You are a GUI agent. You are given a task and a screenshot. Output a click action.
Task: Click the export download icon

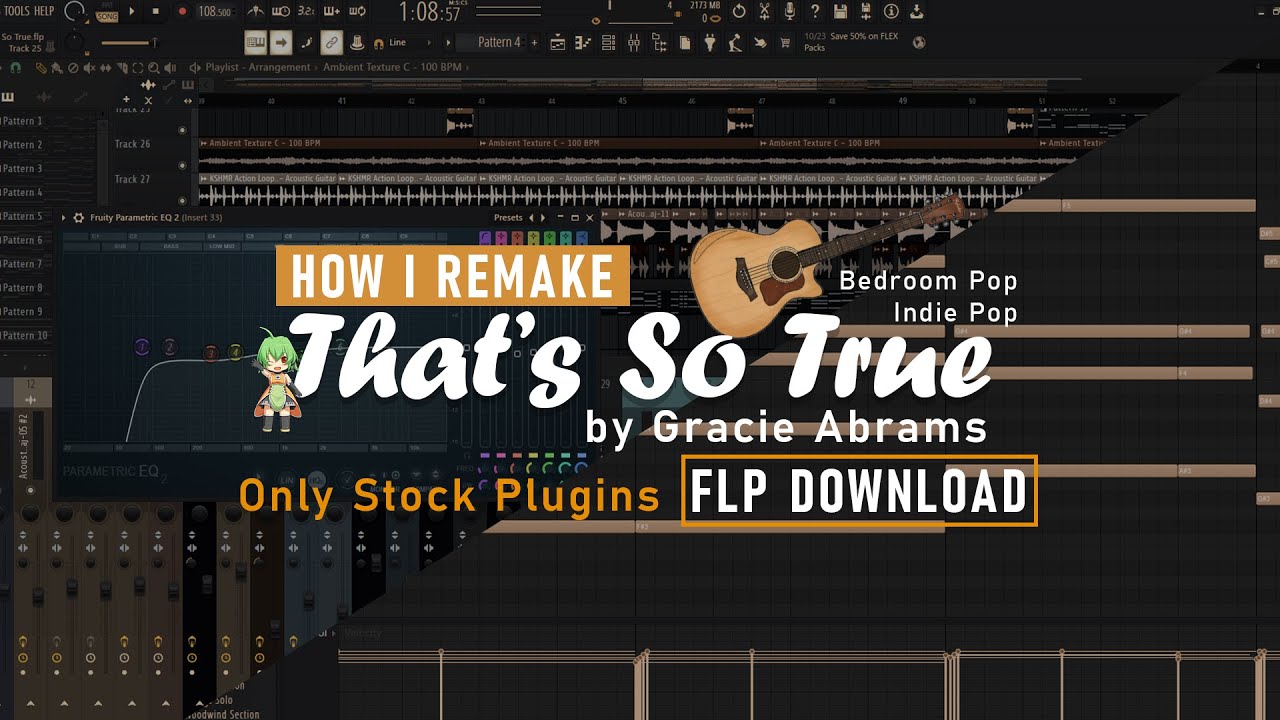(x=917, y=12)
